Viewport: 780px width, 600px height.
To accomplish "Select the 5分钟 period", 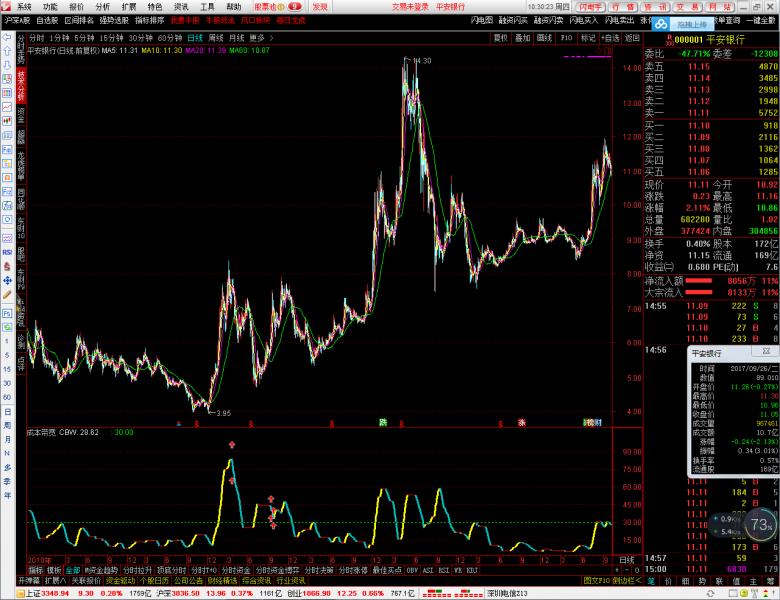I will tap(84, 38).
